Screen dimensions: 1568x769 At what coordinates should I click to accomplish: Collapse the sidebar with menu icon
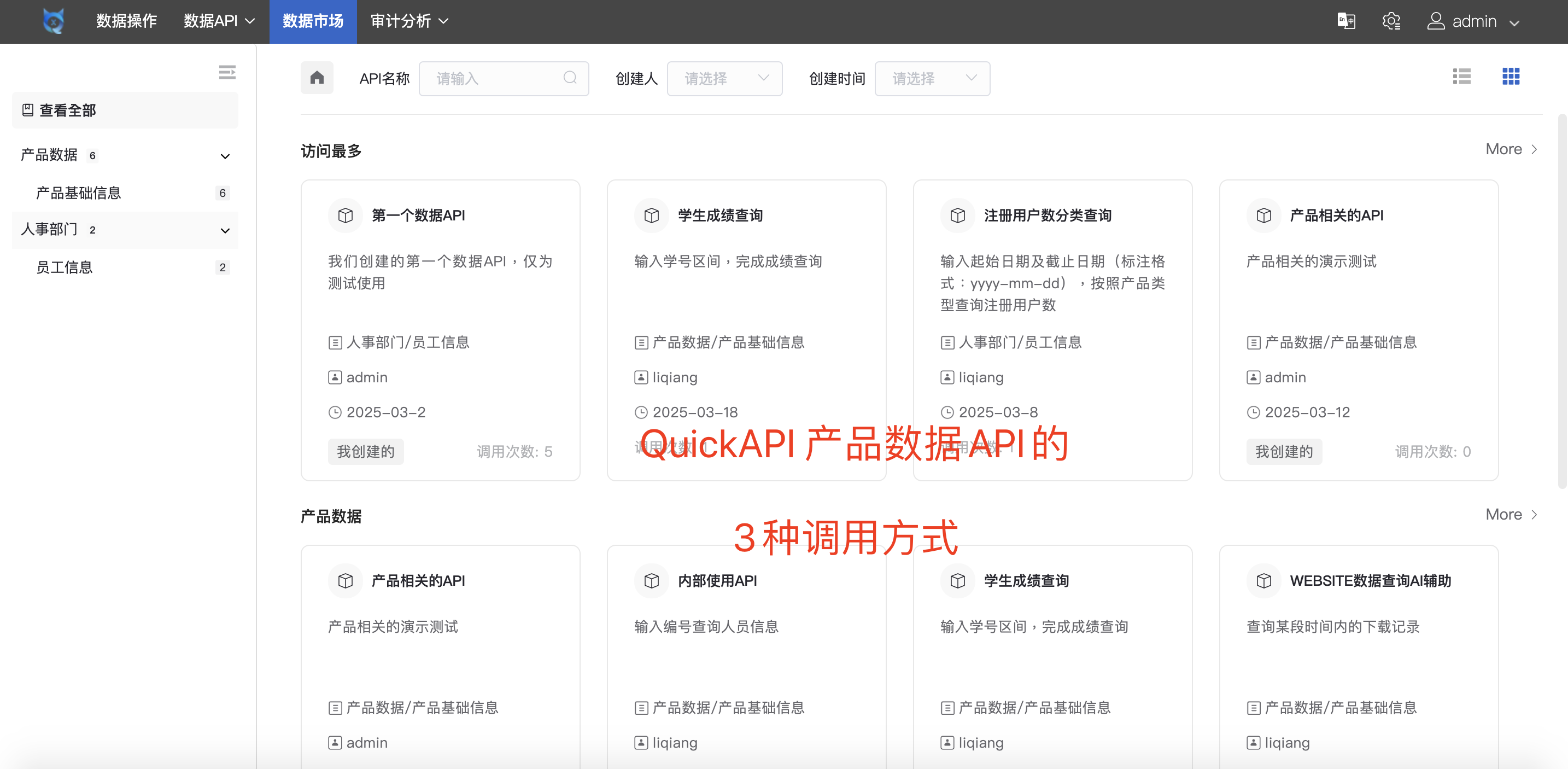[227, 72]
